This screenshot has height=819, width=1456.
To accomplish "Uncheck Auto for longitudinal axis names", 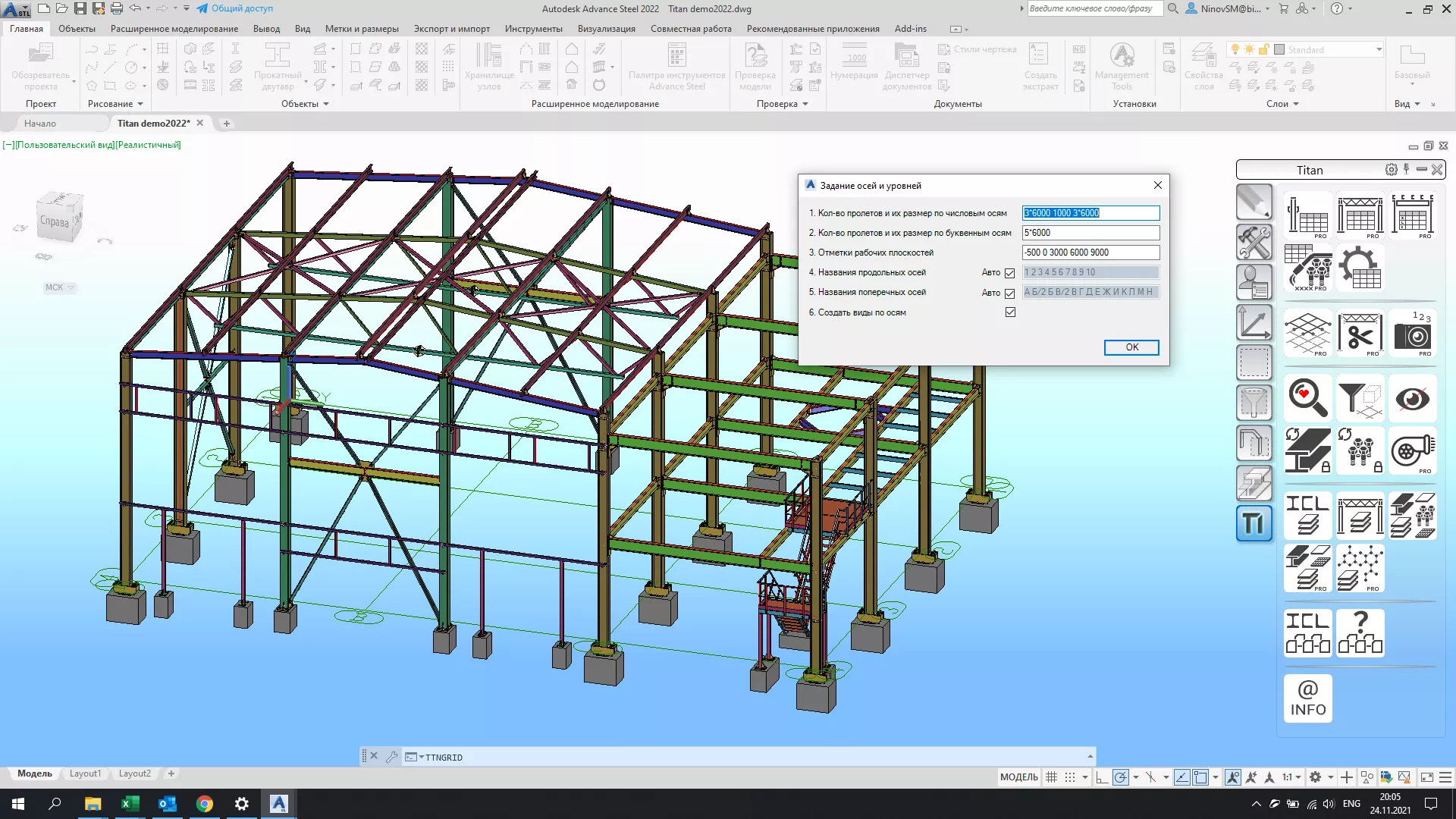I will (1009, 273).
